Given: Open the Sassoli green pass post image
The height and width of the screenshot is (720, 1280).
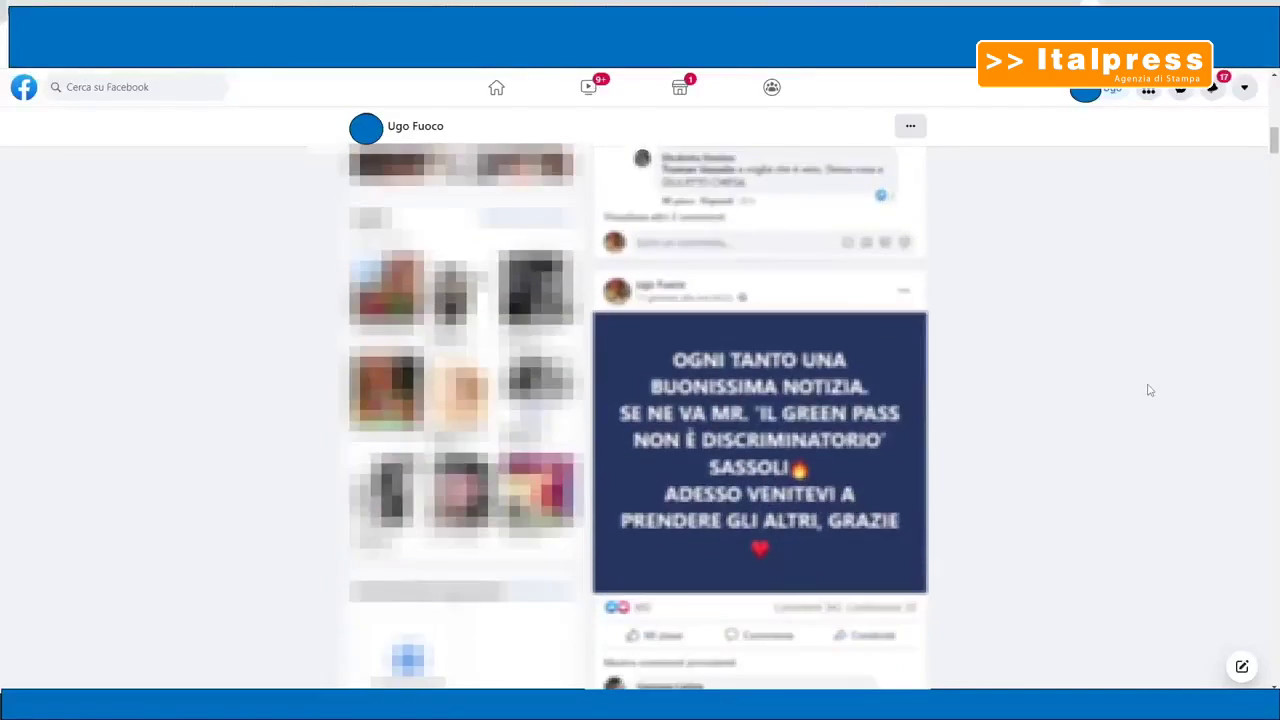Looking at the screenshot, I should (760, 453).
